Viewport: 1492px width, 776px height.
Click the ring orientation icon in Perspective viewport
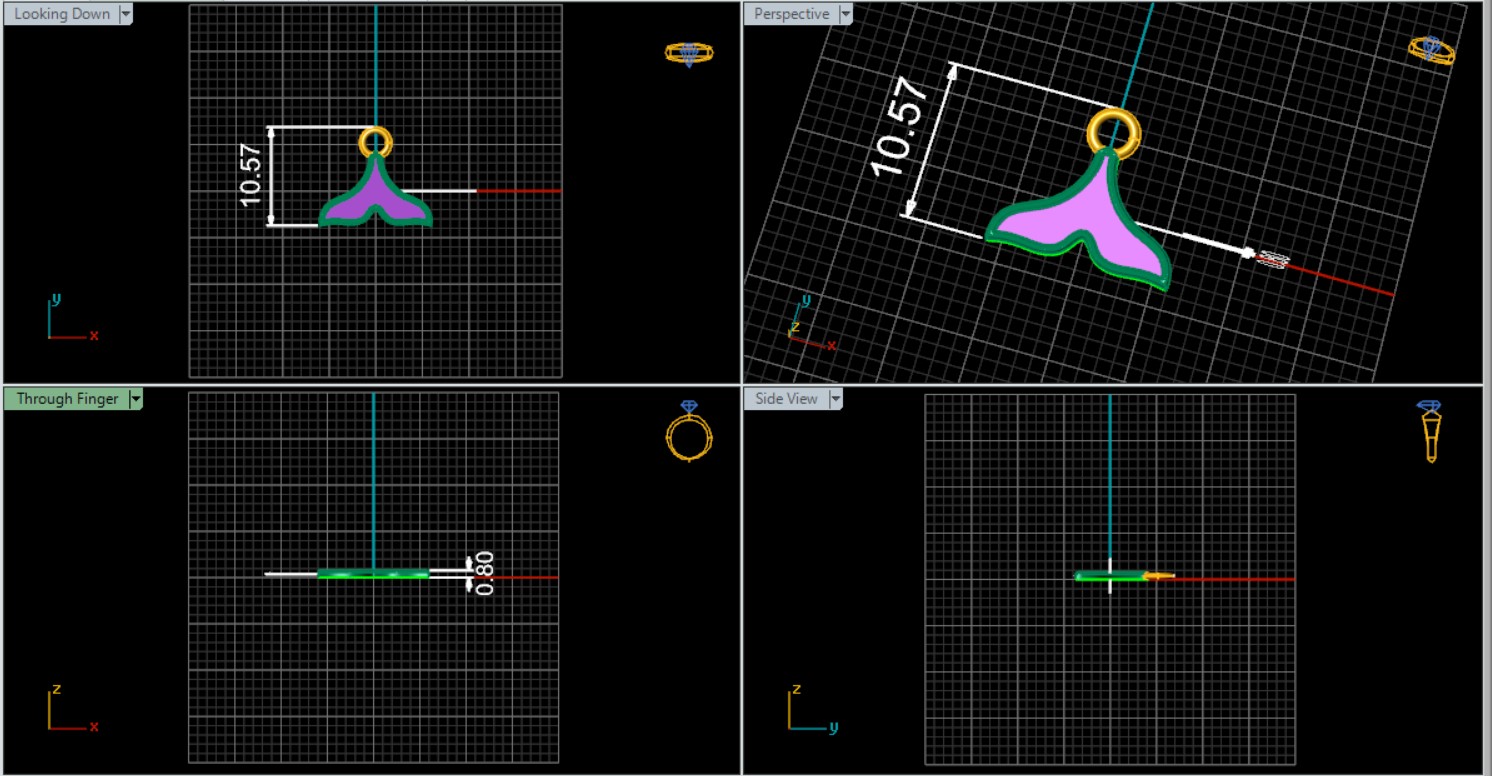pyautogui.click(x=1431, y=50)
